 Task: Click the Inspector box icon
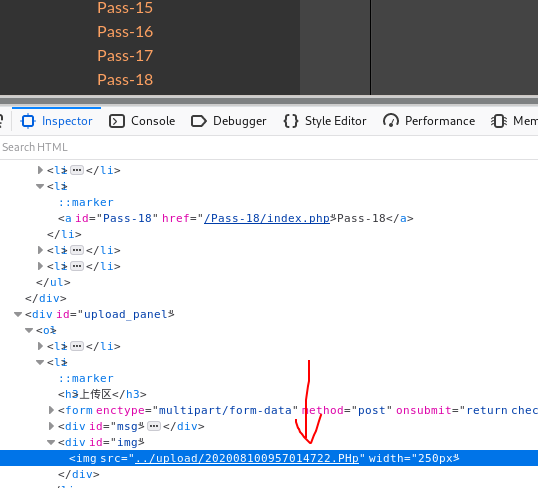click(x=28, y=121)
